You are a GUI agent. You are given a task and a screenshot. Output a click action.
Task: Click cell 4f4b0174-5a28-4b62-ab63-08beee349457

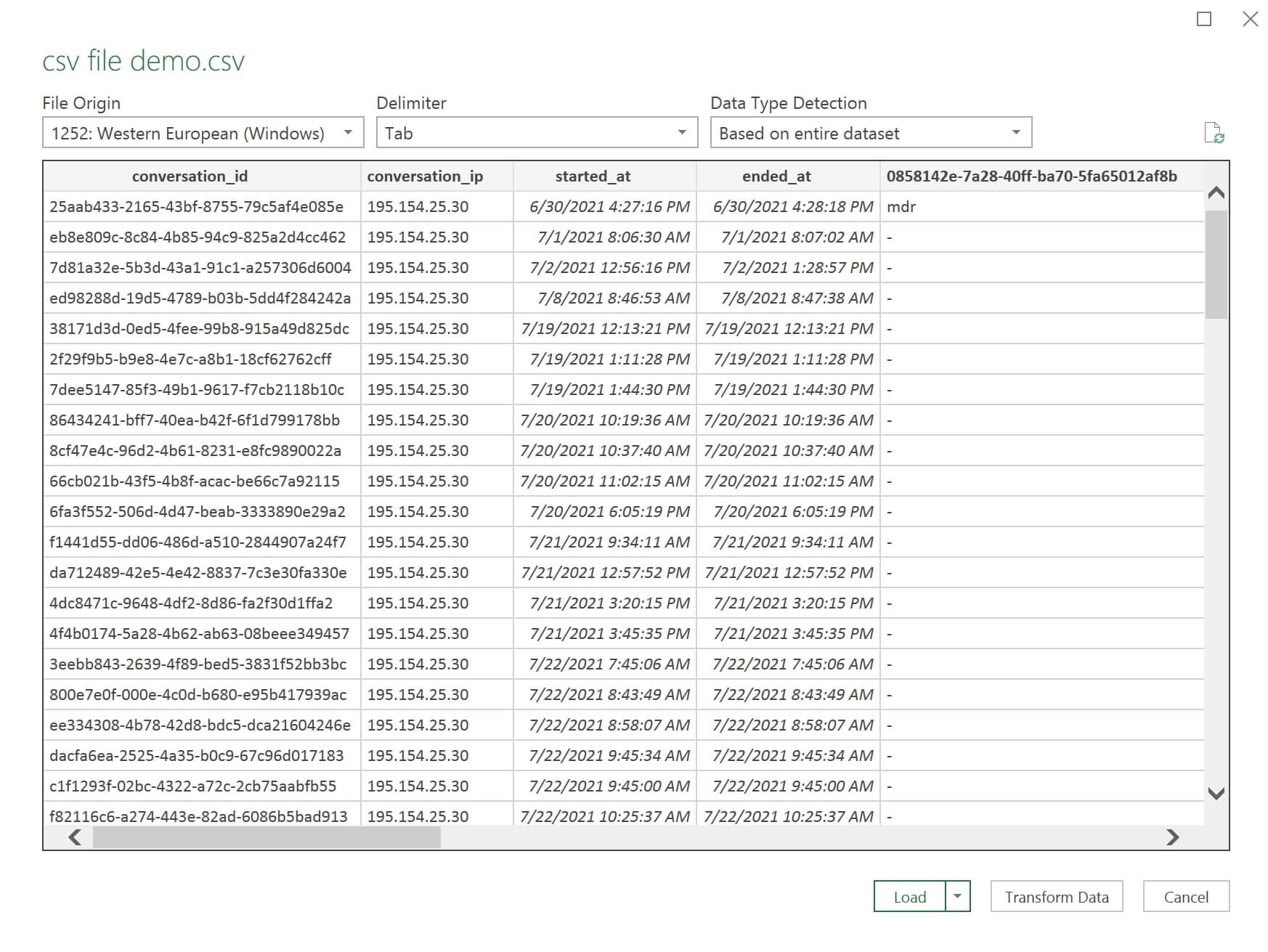coord(202,634)
